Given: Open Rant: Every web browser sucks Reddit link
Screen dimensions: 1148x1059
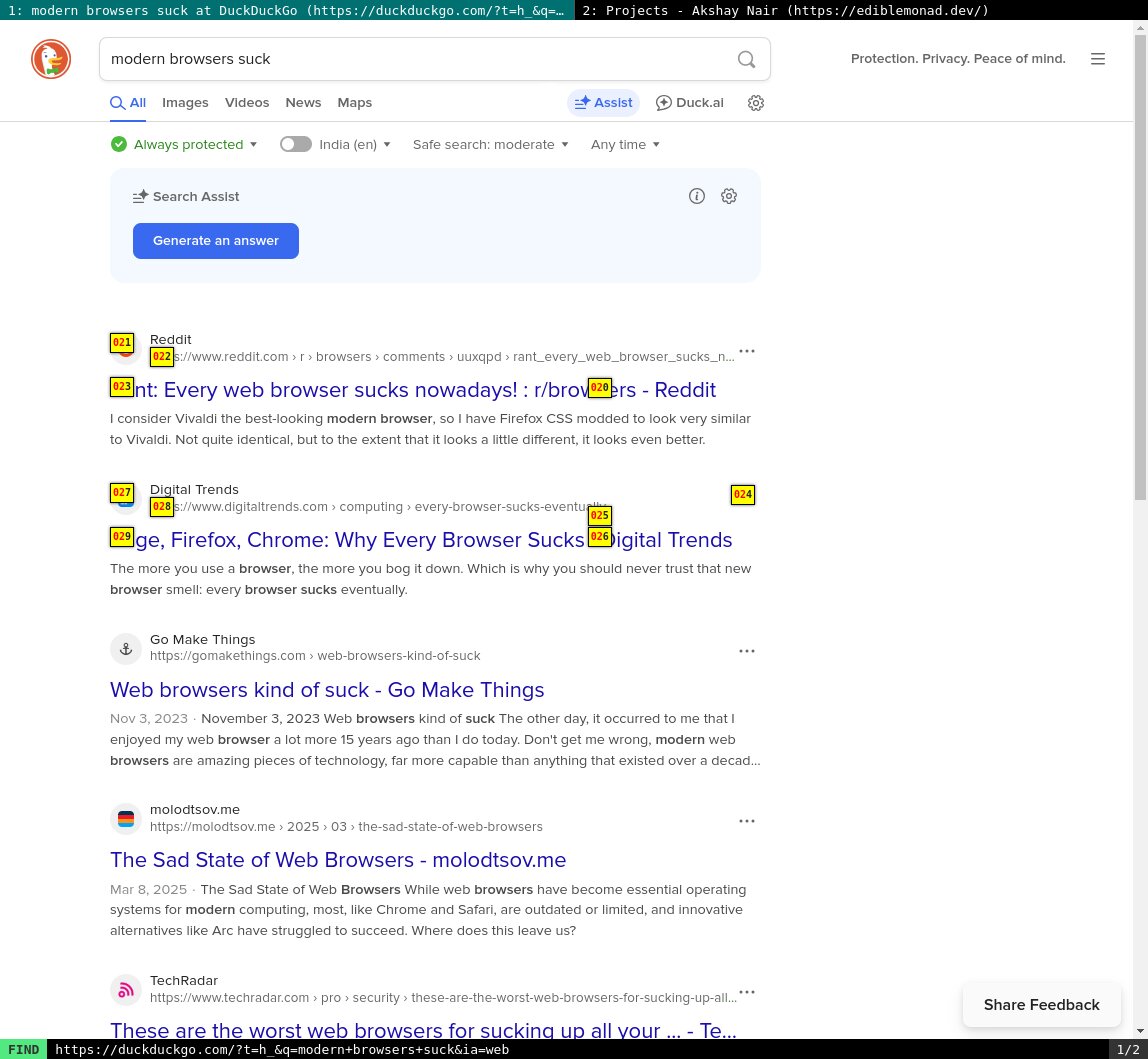Looking at the screenshot, I should pyautogui.click(x=413, y=390).
